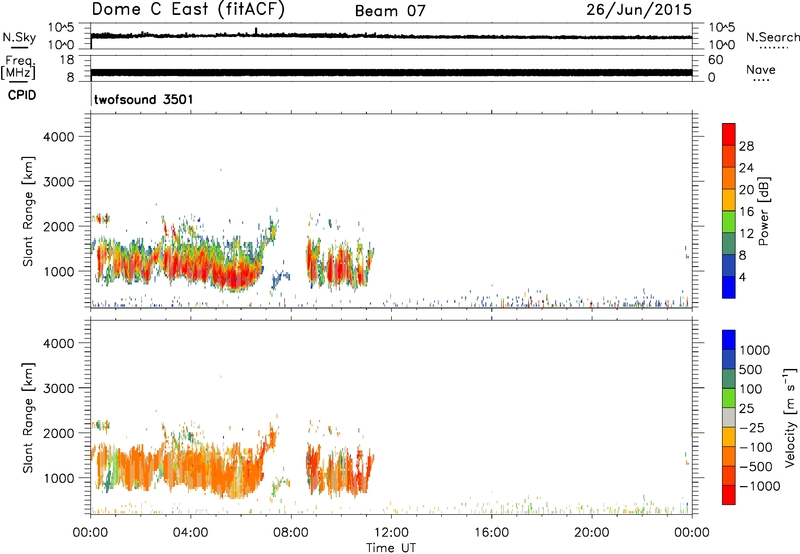The width and height of the screenshot is (800, 554).
Task: Select the 'CPID' row label
Action: pyautogui.click(x=22, y=95)
